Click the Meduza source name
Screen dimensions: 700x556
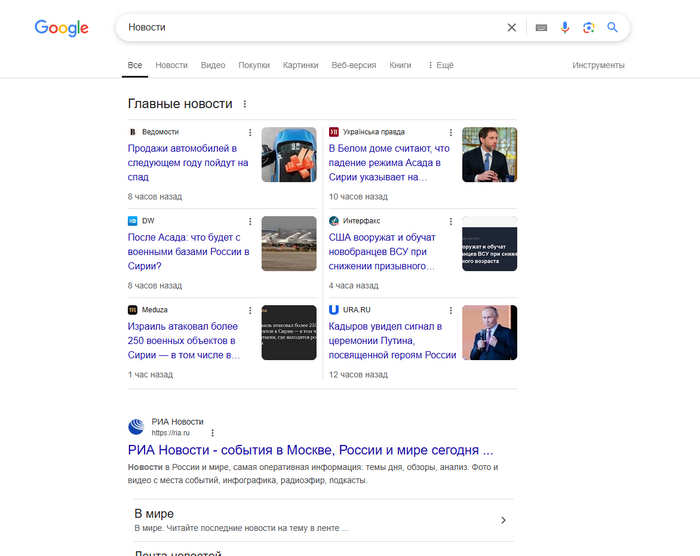[154, 310]
